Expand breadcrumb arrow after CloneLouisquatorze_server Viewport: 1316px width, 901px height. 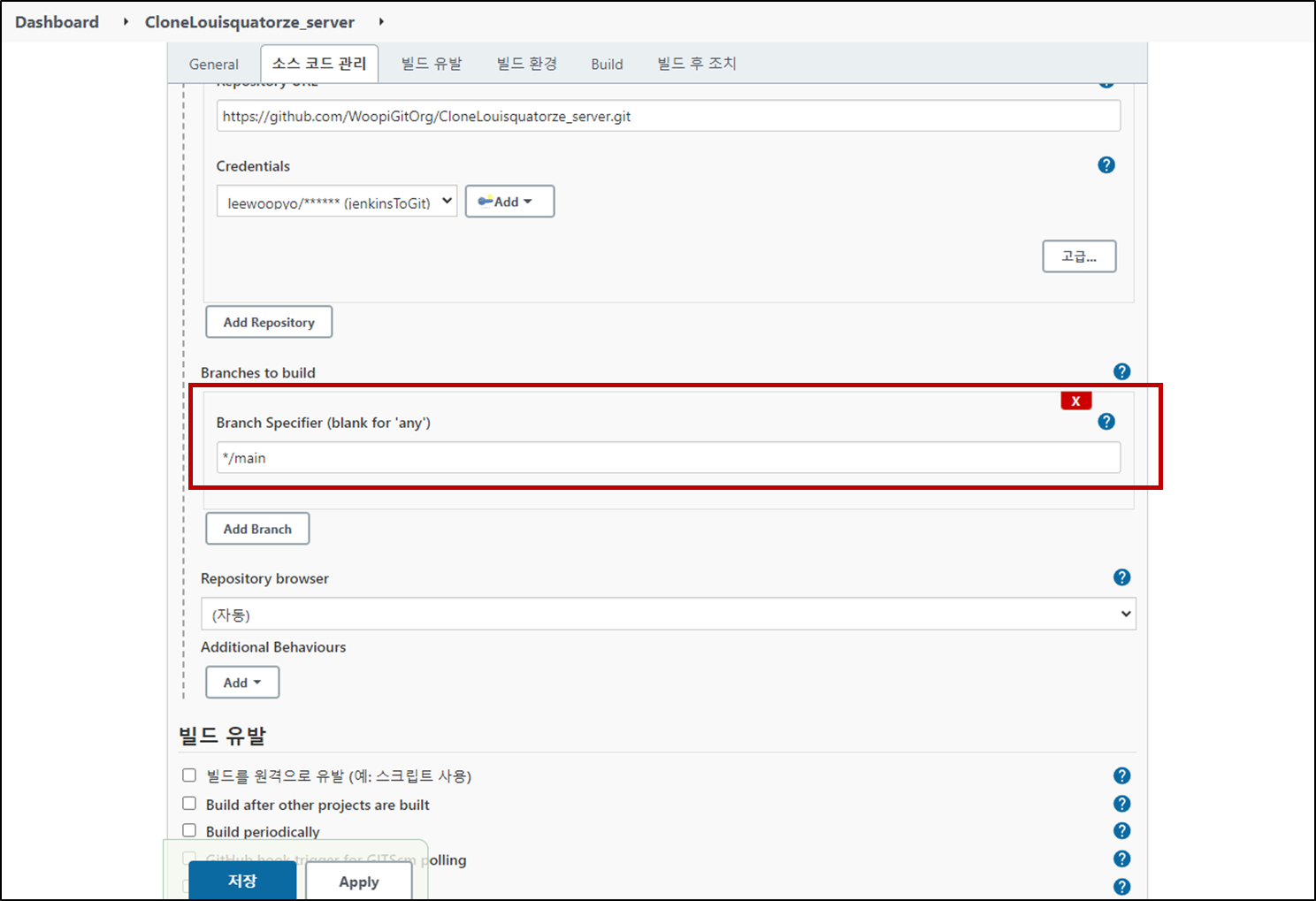click(x=381, y=22)
